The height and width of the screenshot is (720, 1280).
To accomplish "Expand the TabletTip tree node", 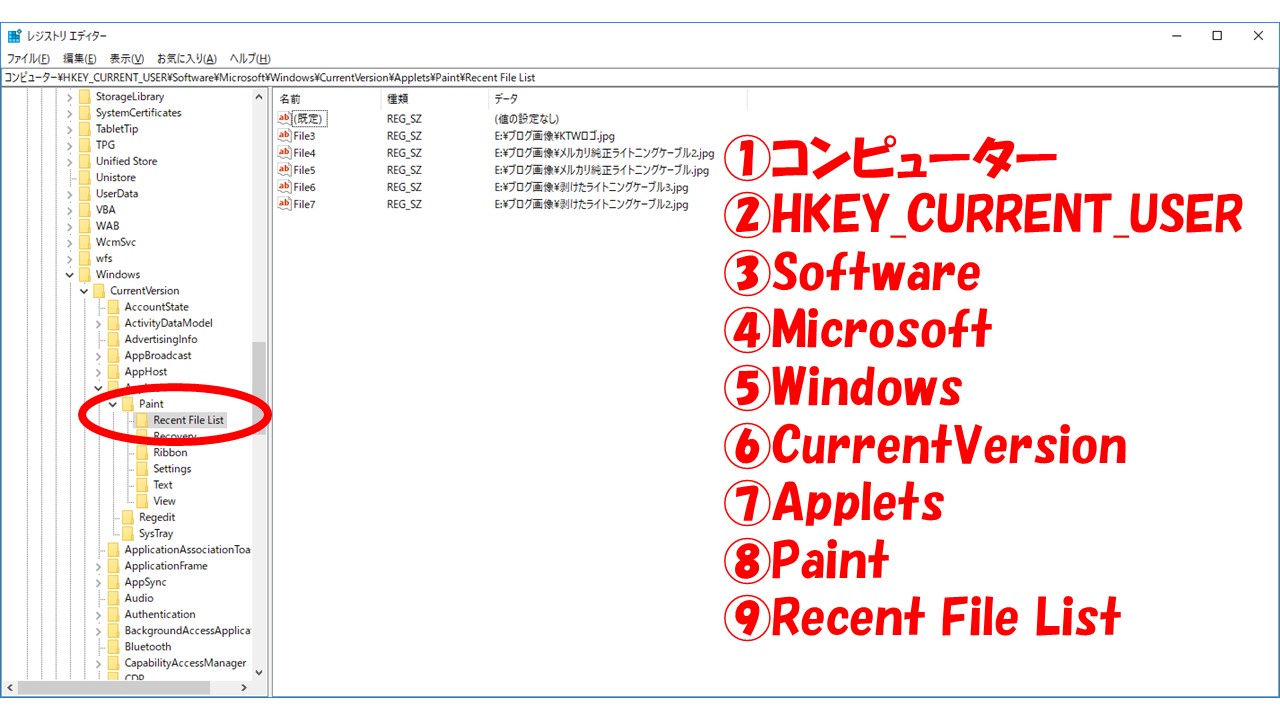I will point(69,129).
